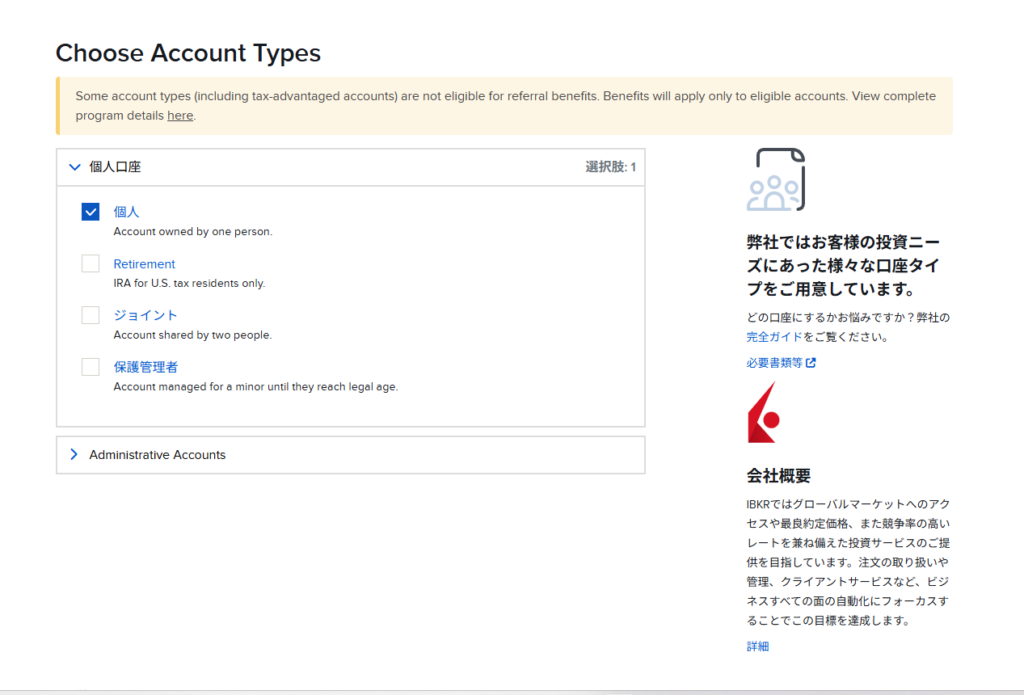The image size is (1024, 695).
Task: Click 'IRA for U.S. tax residents only.' text
Action: click(x=189, y=283)
